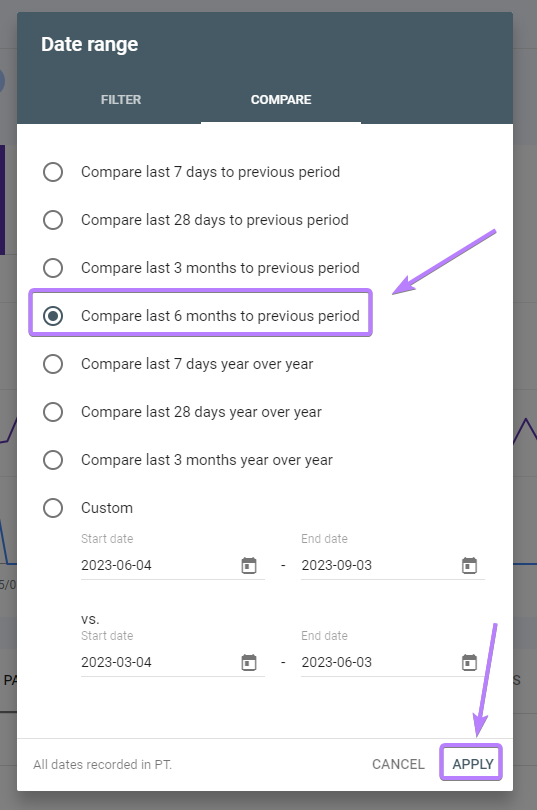Viewport: 537px width, 810px height.
Task: Open calendar picker for first end date
Action: pyautogui.click(x=469, y=565)
